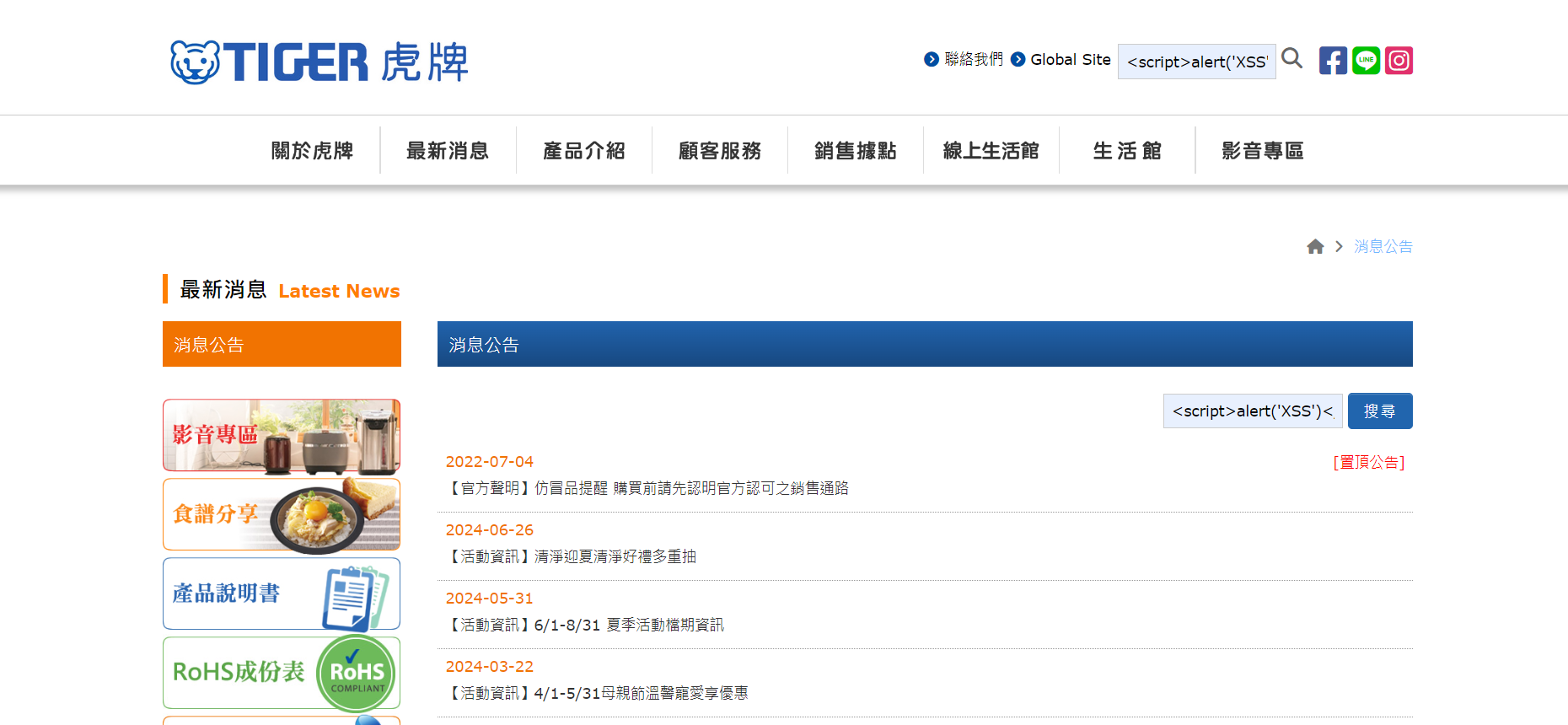Click the date 2022-07-04
The height and width of the screenshot is (725, 1568).
[x=489, y=461]
